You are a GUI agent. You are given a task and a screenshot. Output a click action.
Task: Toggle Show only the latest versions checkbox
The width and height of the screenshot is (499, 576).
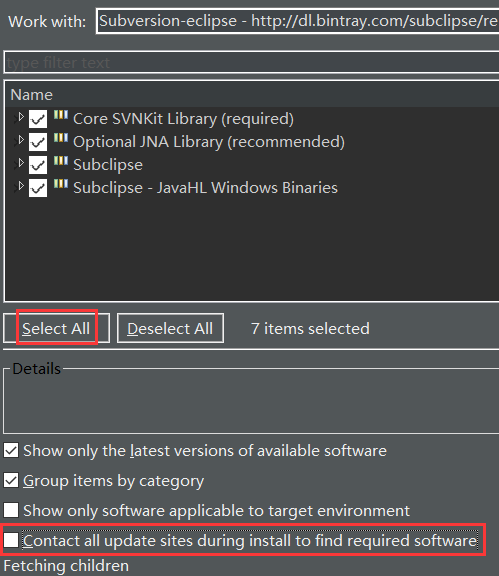[11, 450]
